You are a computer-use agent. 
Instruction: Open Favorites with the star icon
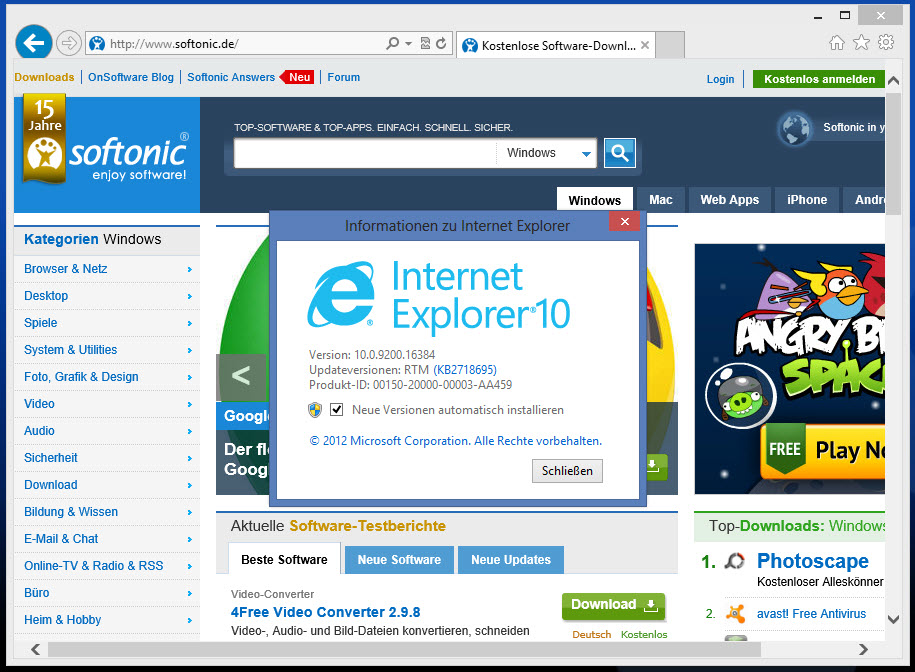click(x=861, y=43)
